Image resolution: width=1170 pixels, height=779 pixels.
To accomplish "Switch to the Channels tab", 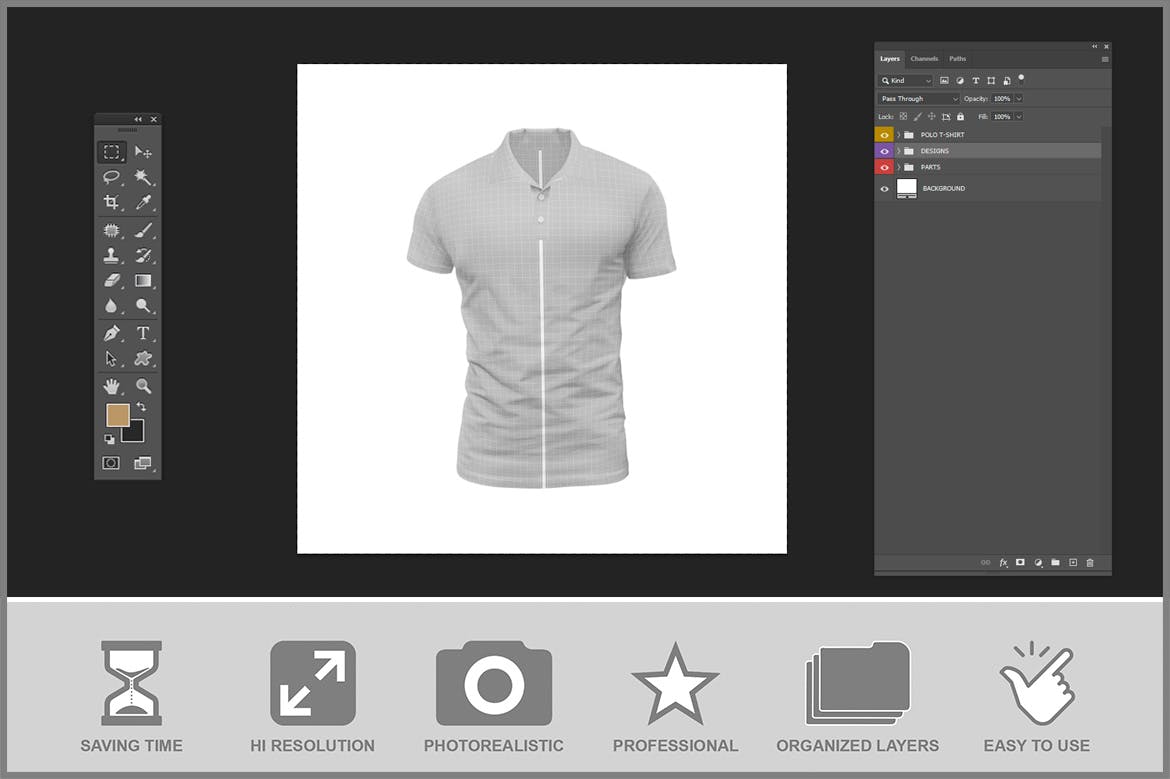I will coord(924,58).
